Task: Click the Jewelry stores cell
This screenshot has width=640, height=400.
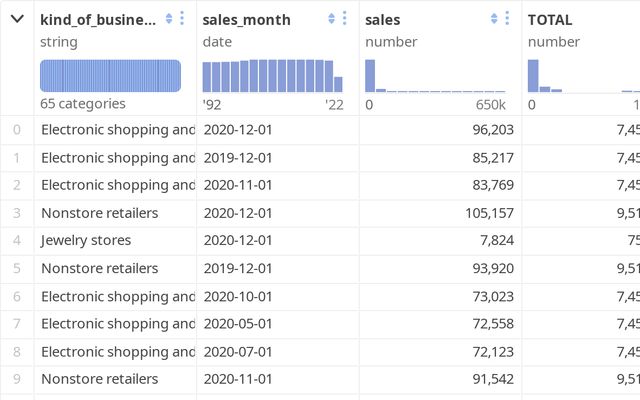Action: [86, 240]
